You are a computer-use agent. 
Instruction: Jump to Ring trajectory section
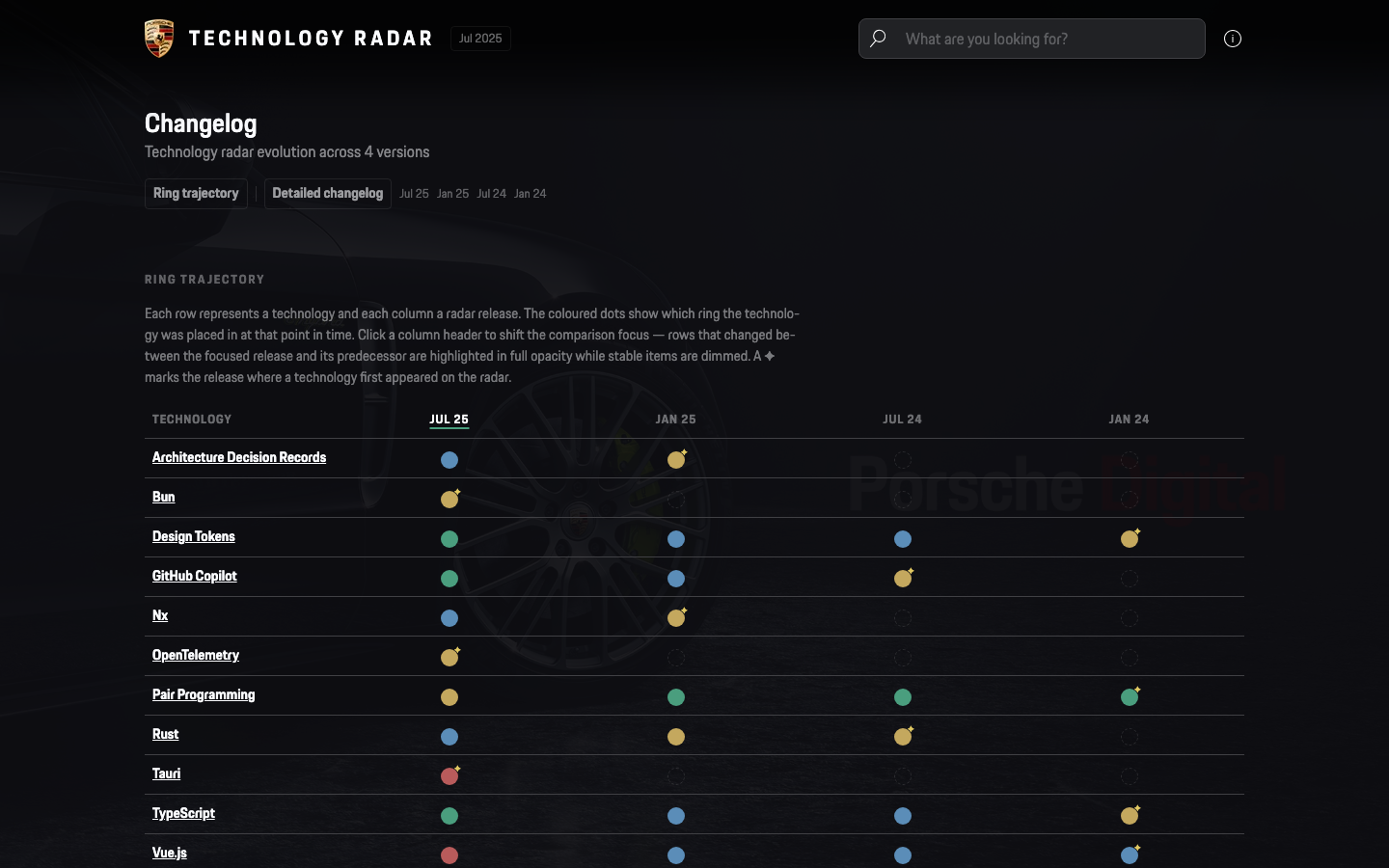pos(196,193)
